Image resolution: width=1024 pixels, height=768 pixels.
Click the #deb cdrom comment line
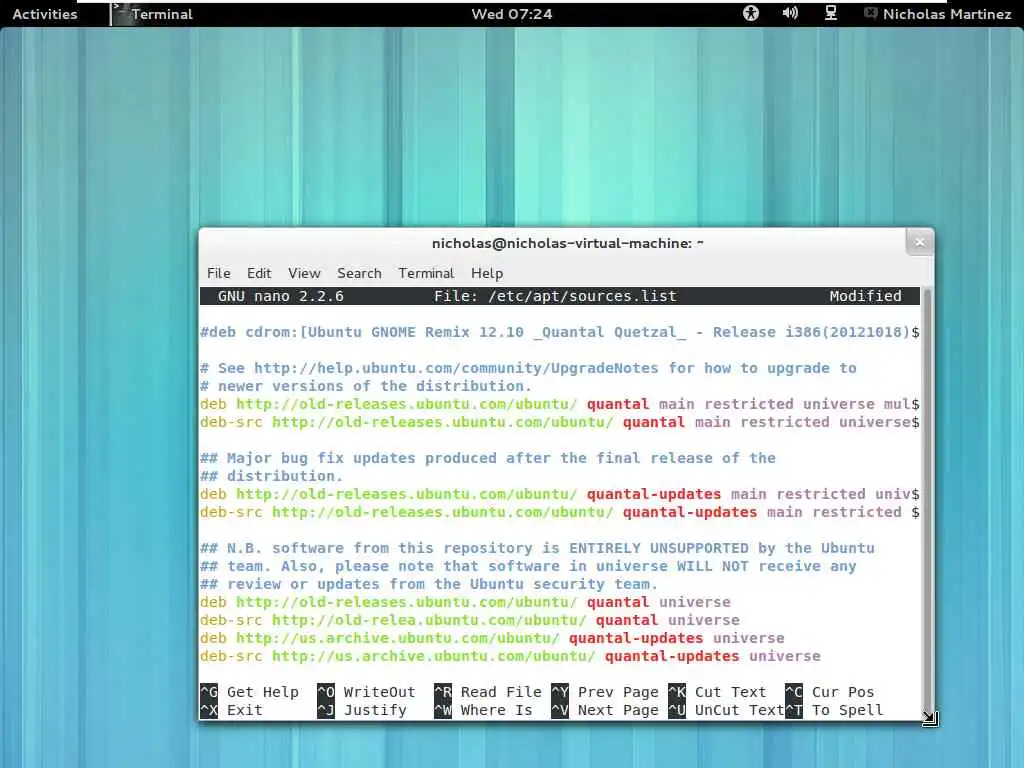tap(560, 332)
